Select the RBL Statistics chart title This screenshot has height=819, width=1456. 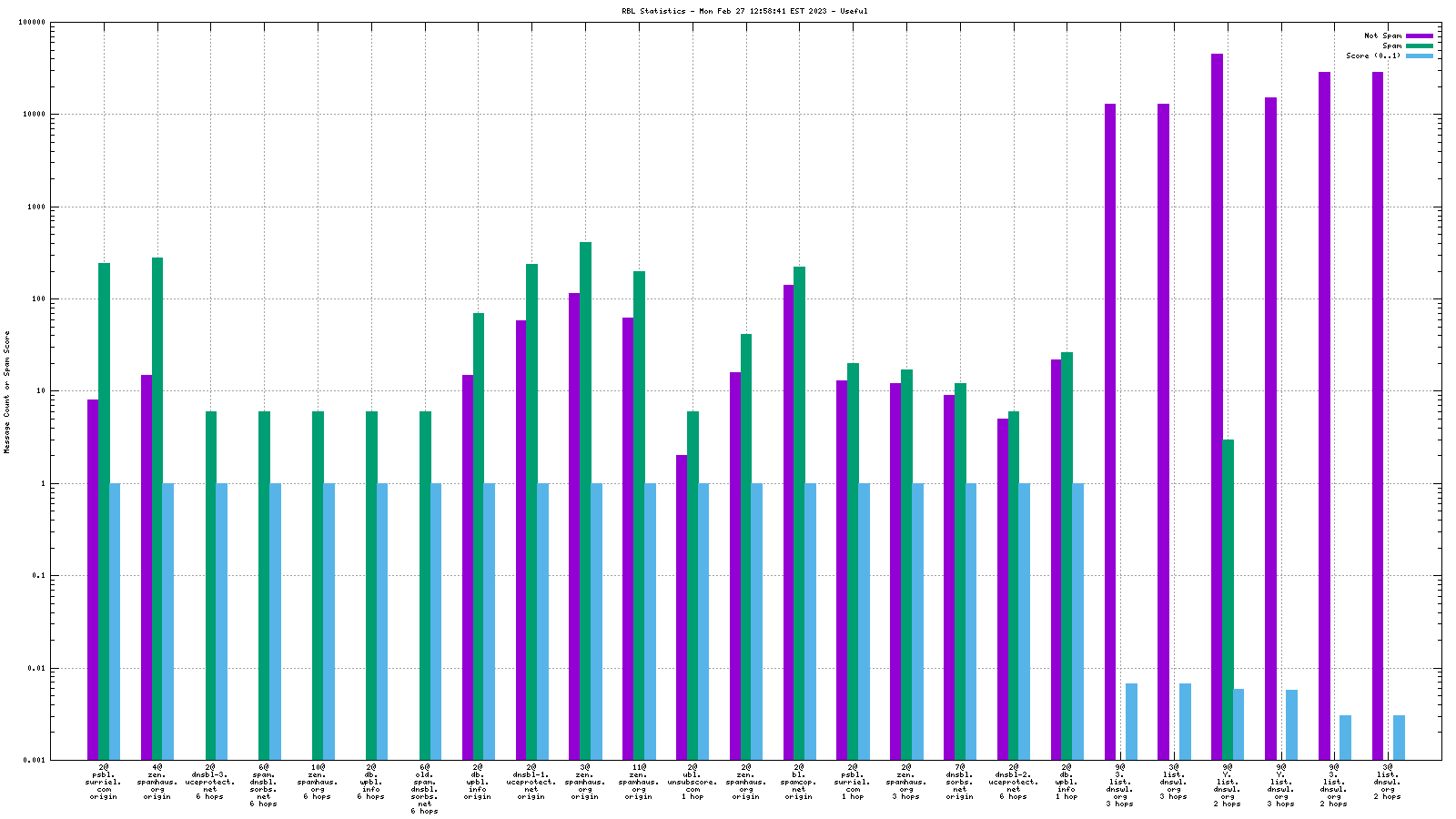click(744, 11)
